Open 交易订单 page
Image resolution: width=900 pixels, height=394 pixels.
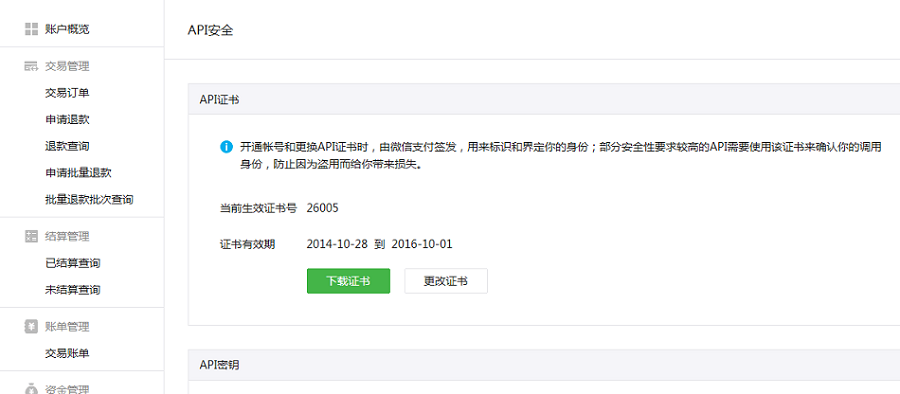coord(67,93)
